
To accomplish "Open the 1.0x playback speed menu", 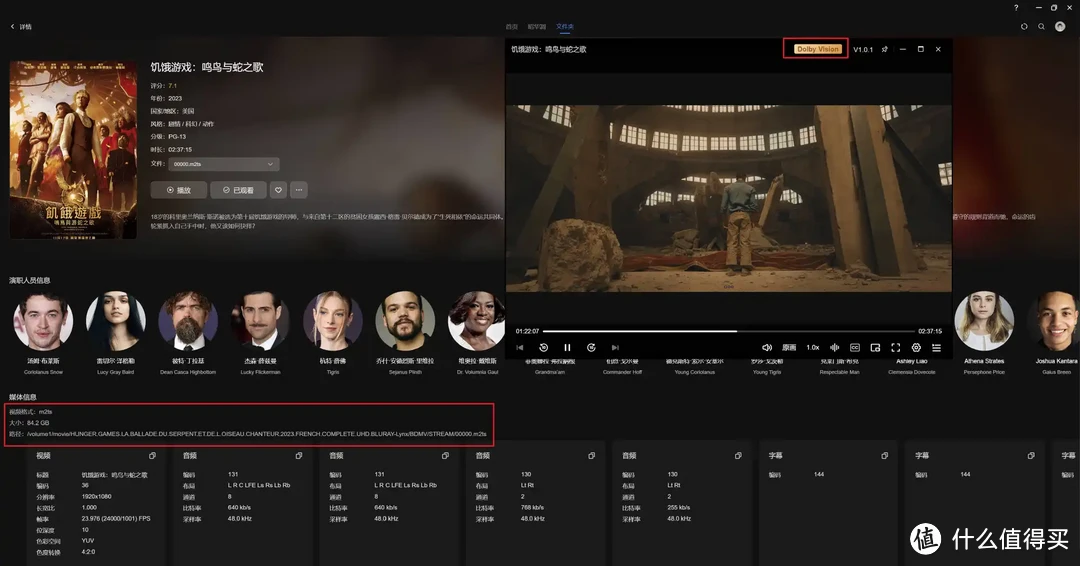I will coord(813,348).
